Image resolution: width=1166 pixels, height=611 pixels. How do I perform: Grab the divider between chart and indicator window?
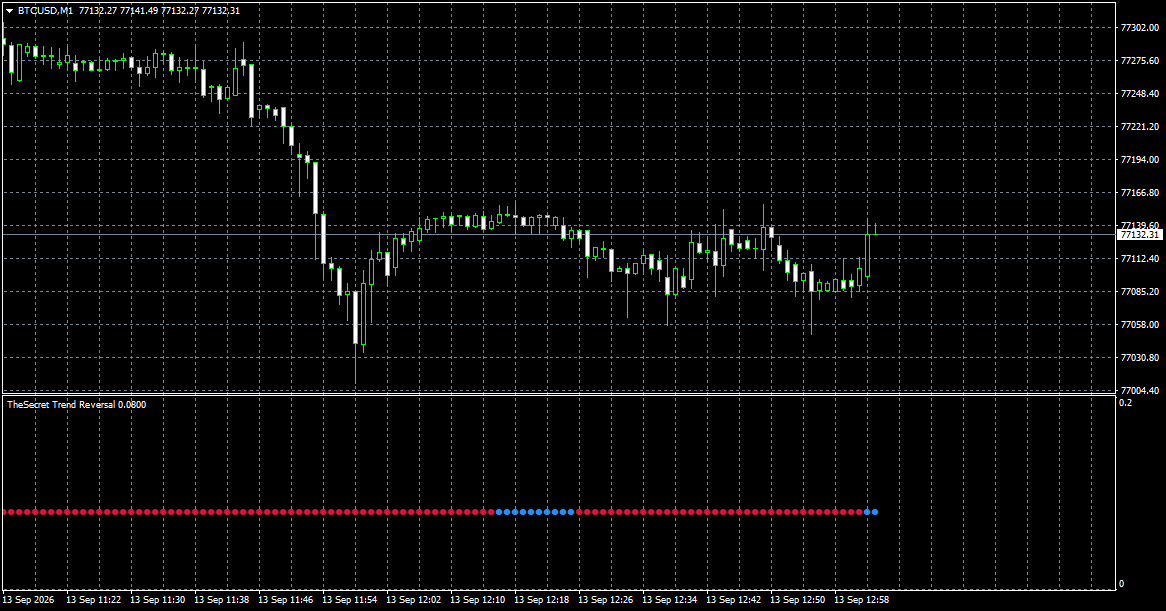click(x=558, y=394)
